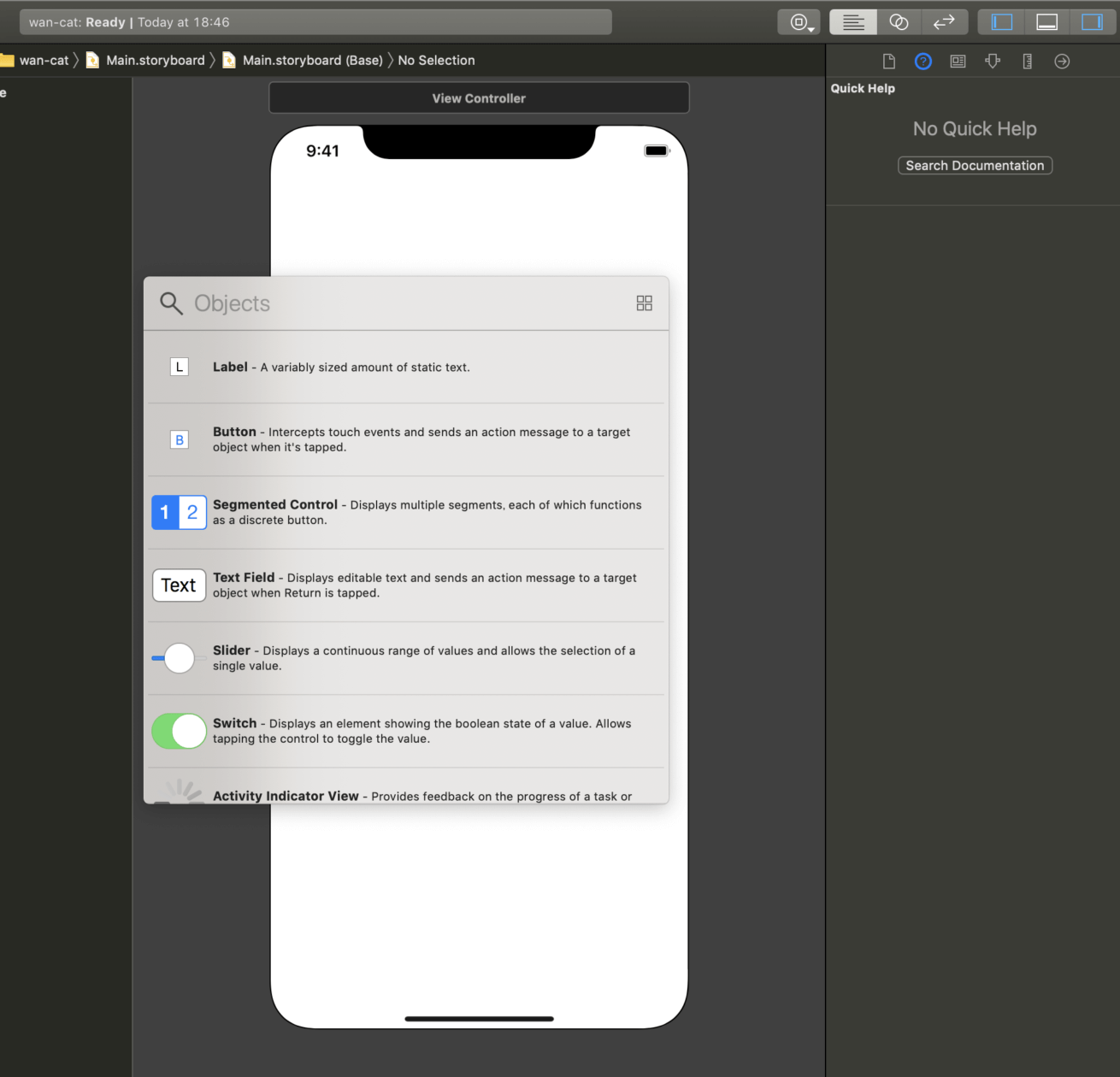
Task: Open the Size inspector
Action: pos(1027,61)
